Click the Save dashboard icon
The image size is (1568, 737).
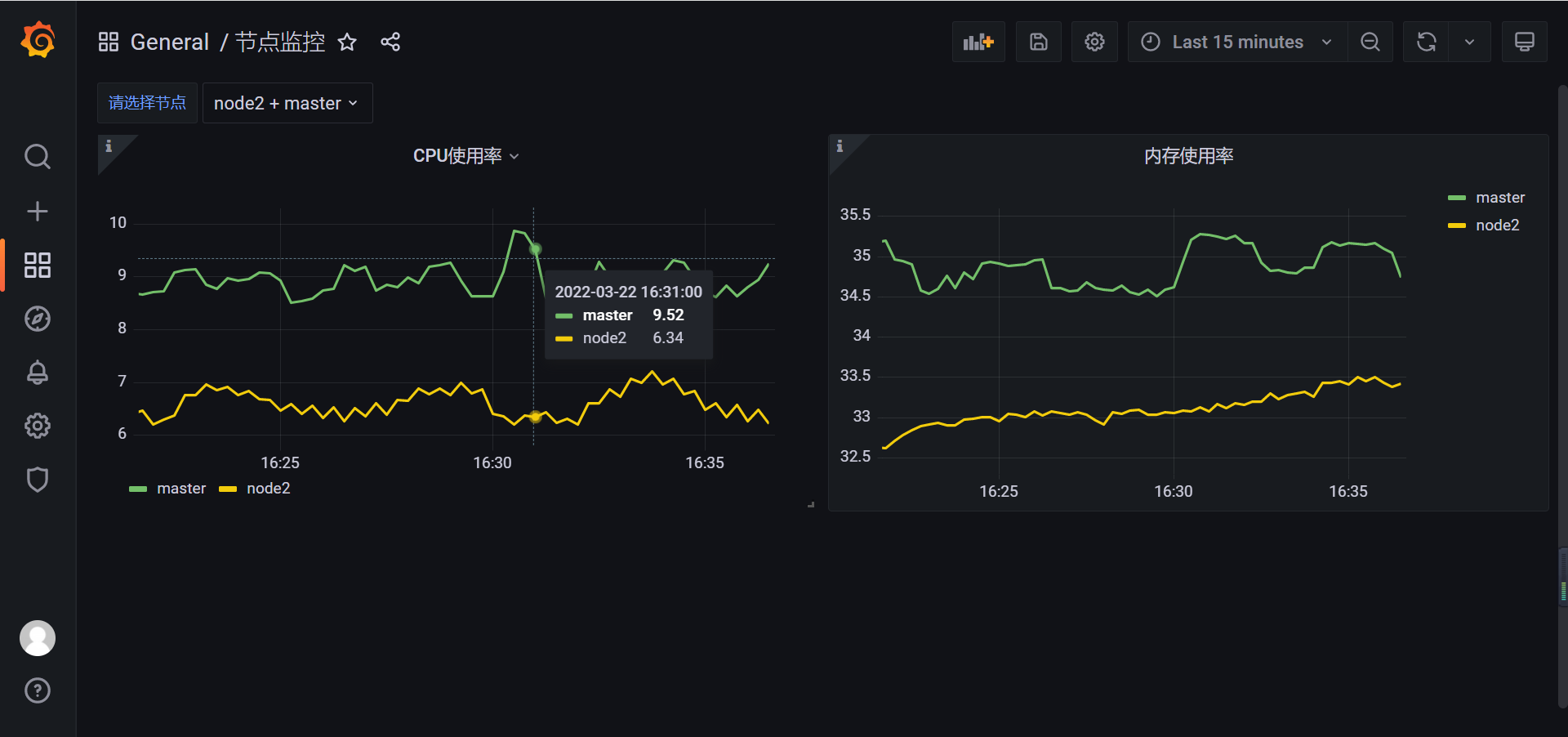pyautogui.click(x=1038, y=41)
